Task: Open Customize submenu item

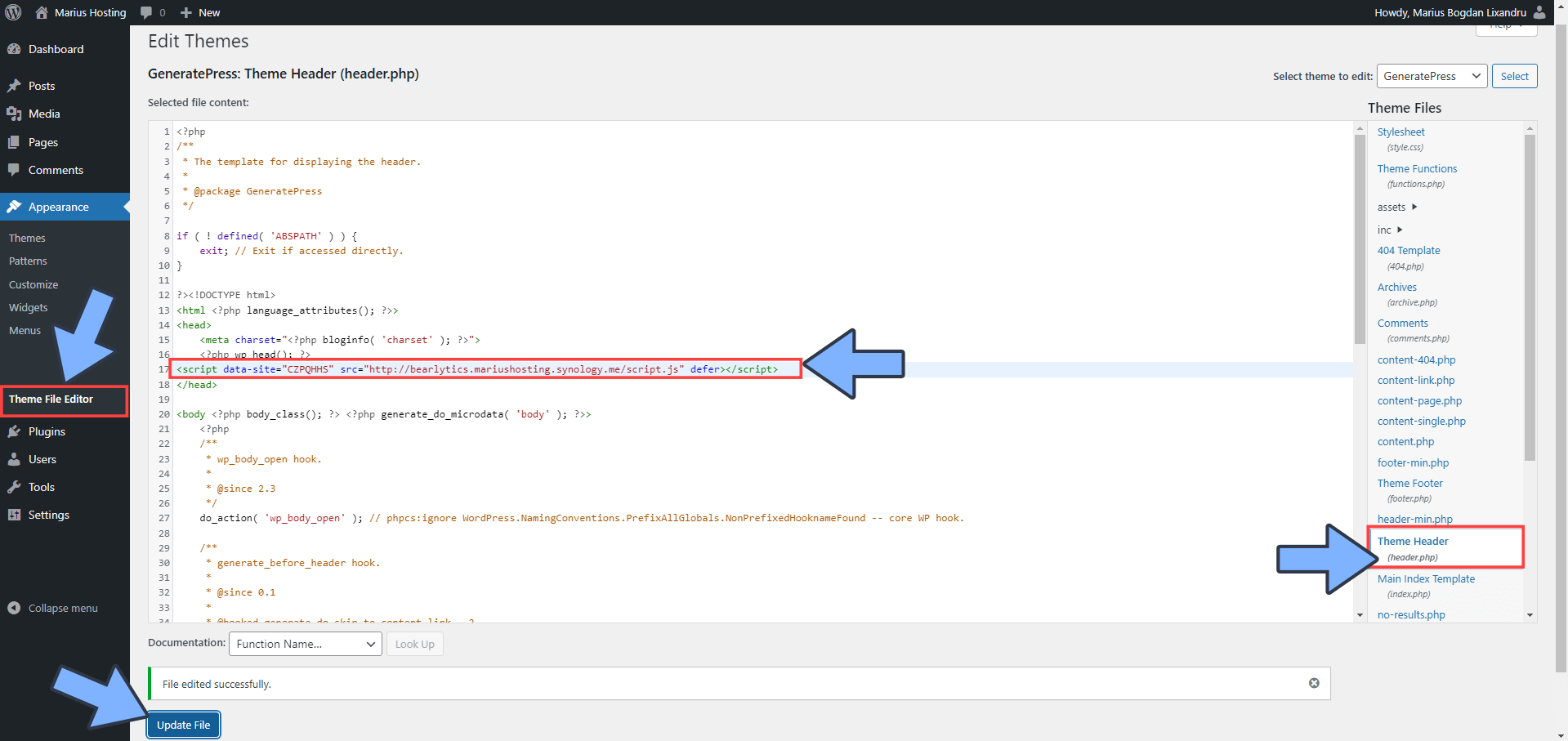Action: [34, 284]
